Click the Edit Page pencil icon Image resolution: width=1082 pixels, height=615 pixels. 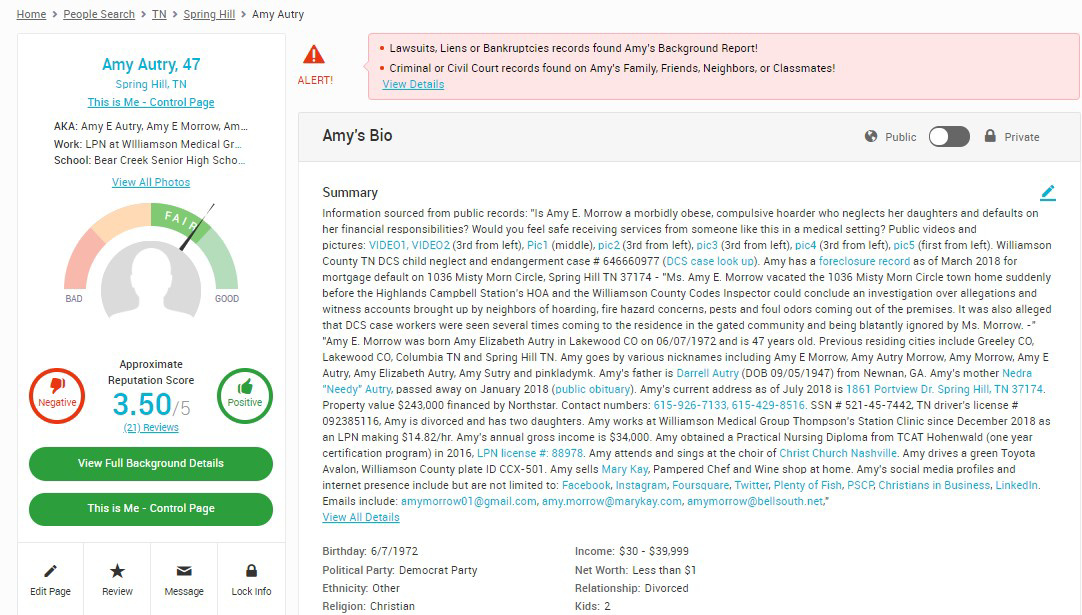tap(50, 571)
